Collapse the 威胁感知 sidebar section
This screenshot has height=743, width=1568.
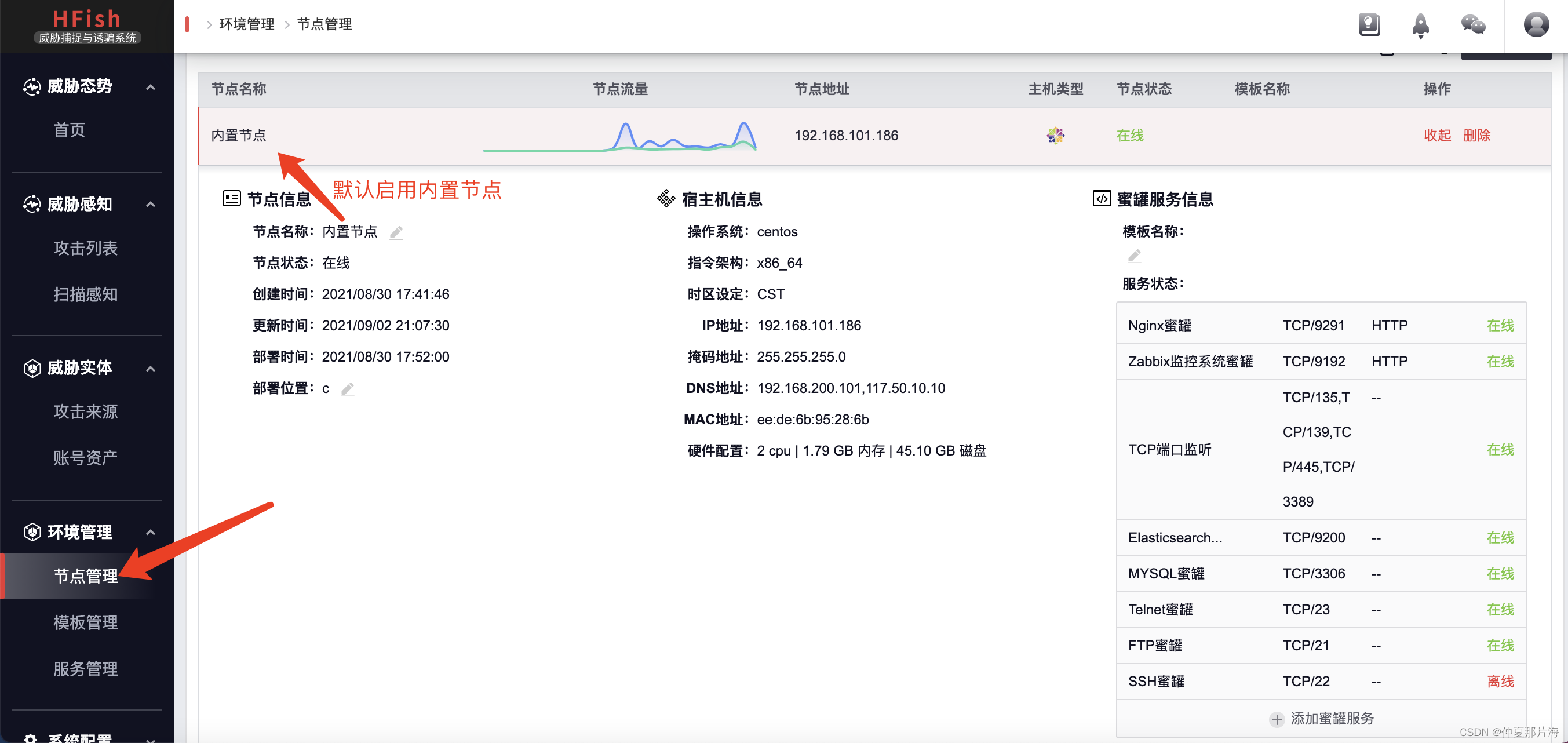151,204
